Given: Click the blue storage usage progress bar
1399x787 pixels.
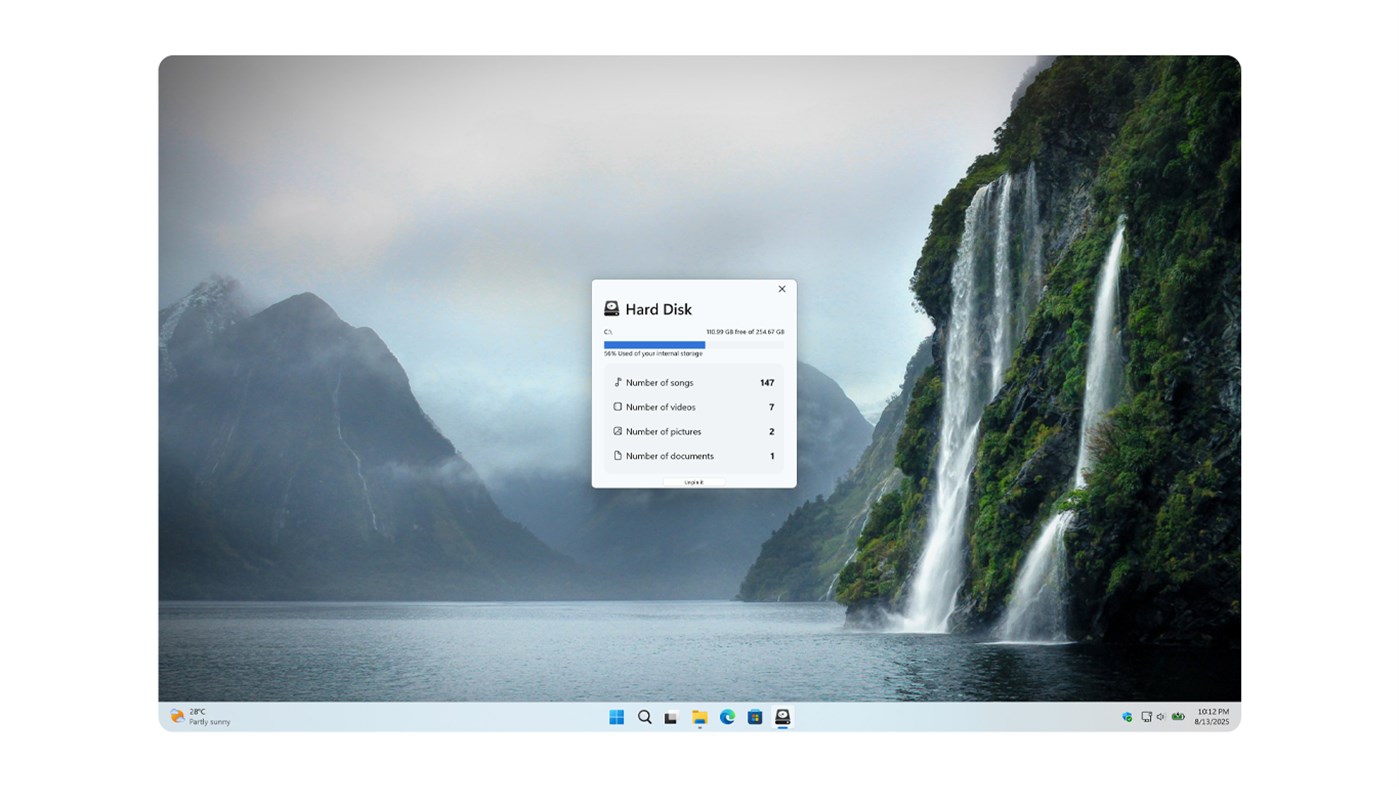Looking at the screenshot, I should point(654,343).
